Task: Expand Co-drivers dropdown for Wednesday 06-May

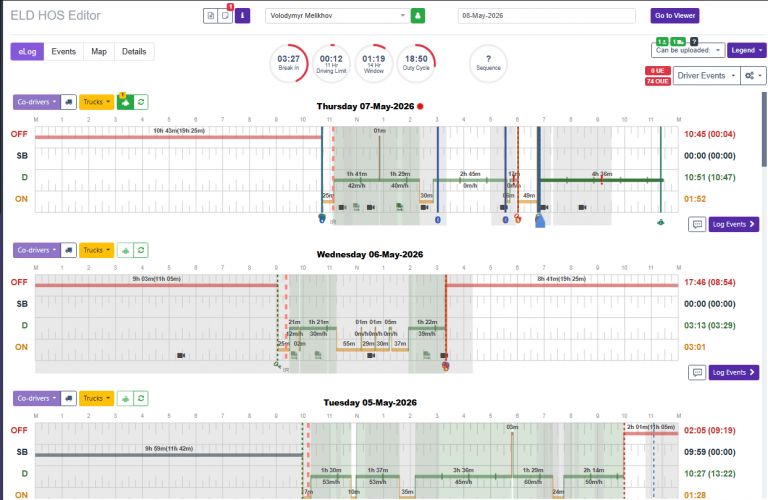Action: (37, 250)
